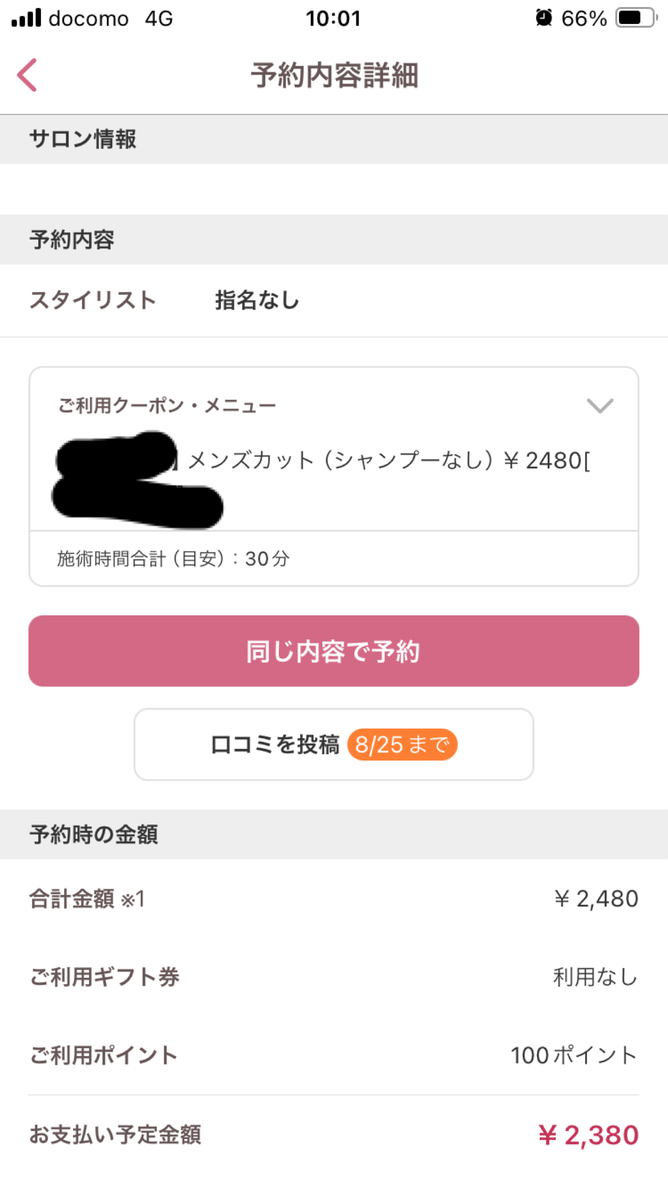
Task: Tap the ¥2,380 payment amount
Action: pos(587,1135)
